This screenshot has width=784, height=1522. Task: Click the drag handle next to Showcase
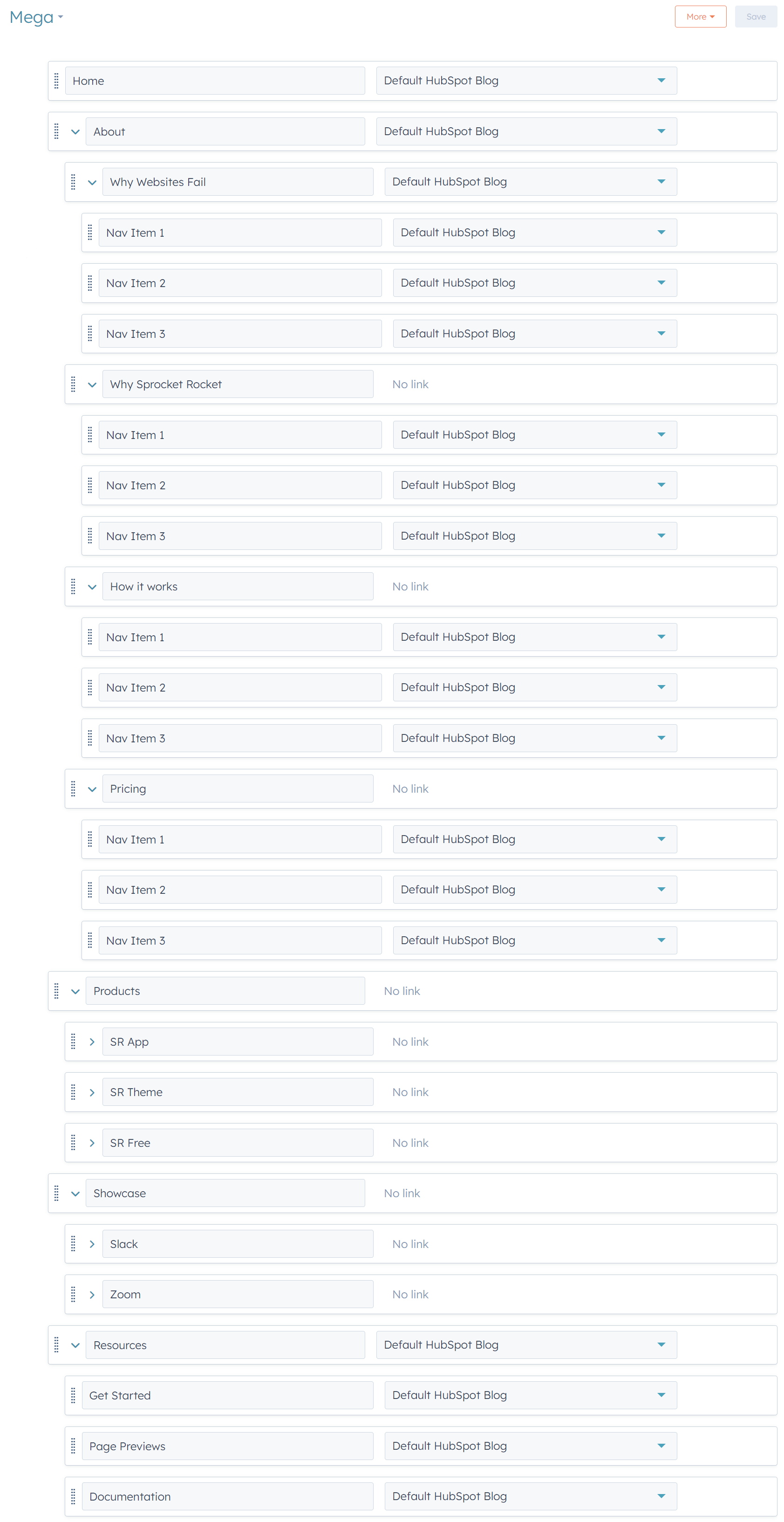pos(57,1193)
